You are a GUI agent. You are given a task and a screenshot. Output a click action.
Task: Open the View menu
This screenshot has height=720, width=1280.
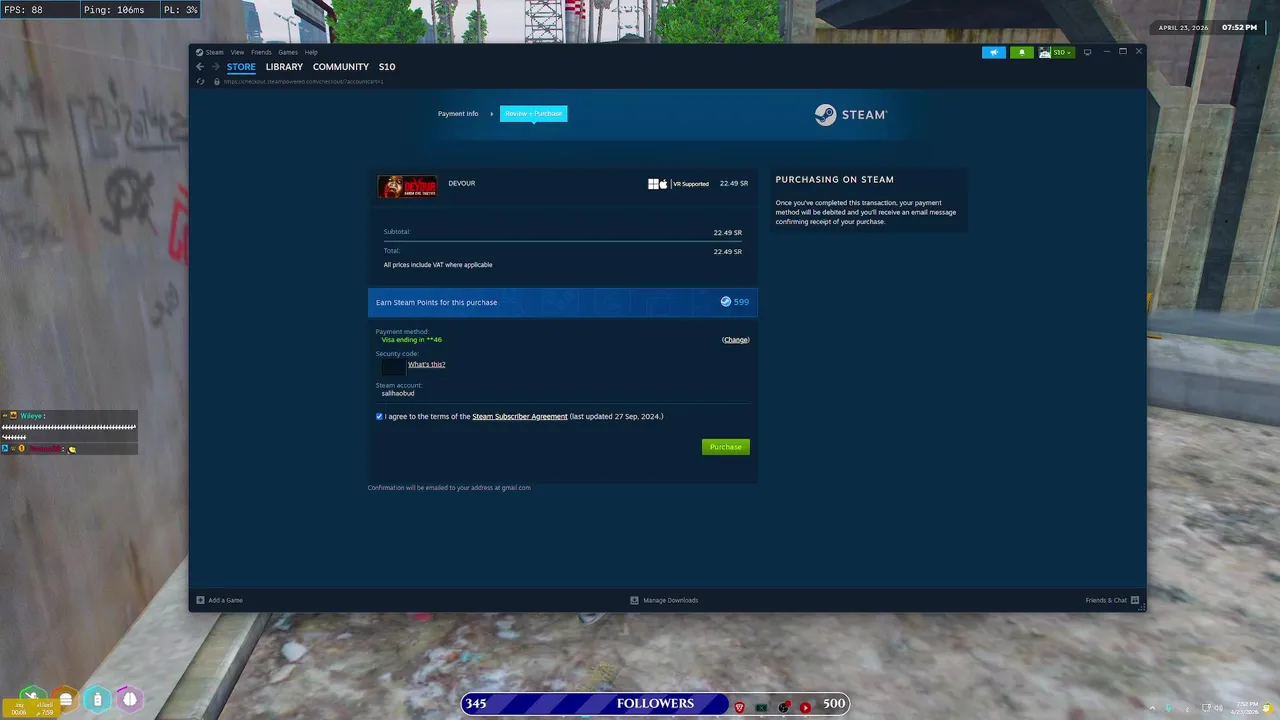(x=237, y=52)
